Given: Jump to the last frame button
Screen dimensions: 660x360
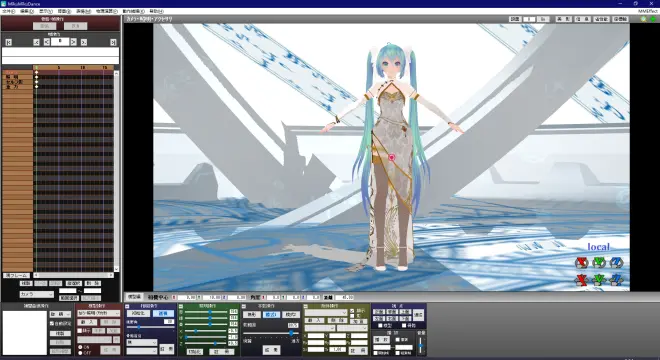Looking at the screenshot, I should (113, 42).
